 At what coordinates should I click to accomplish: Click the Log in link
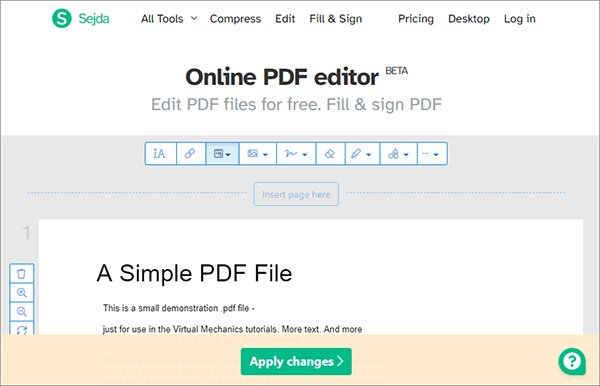click(x=520, y=19)
